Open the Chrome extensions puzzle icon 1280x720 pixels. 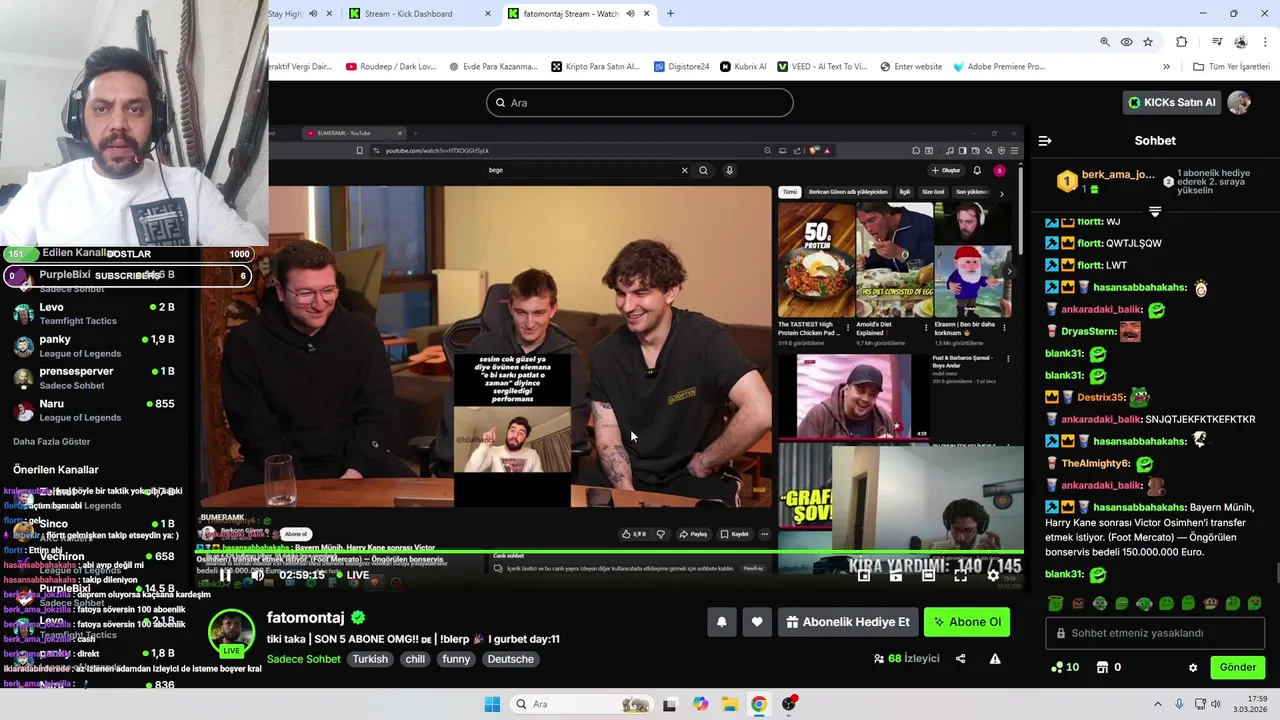[1182, 42]
